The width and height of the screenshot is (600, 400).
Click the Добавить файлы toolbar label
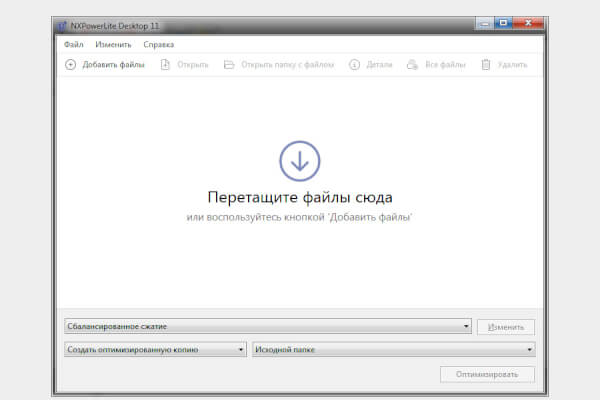[x=114, y=65]
